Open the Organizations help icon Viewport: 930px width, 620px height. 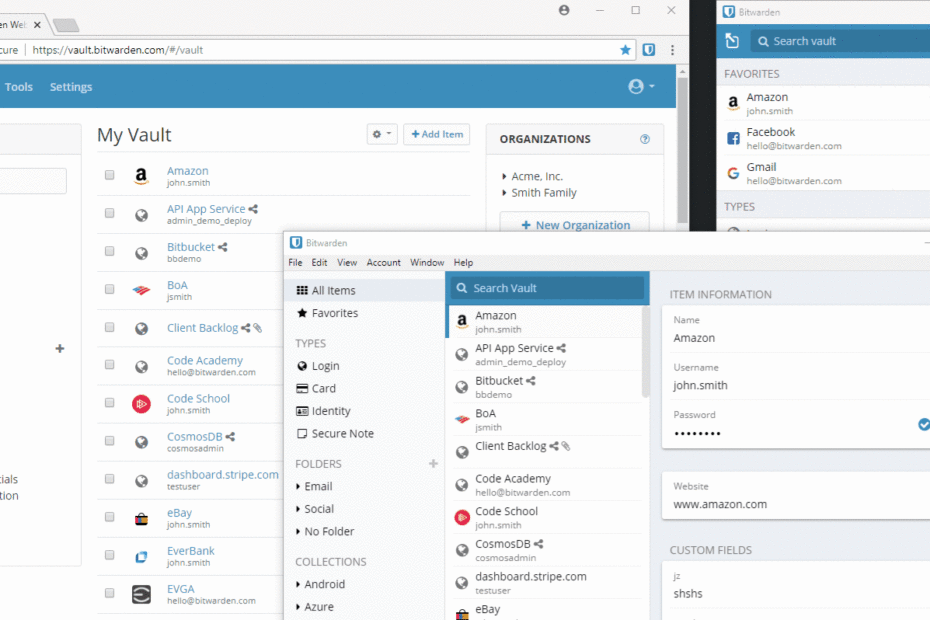pyautogui.click(x=645, y=139)
